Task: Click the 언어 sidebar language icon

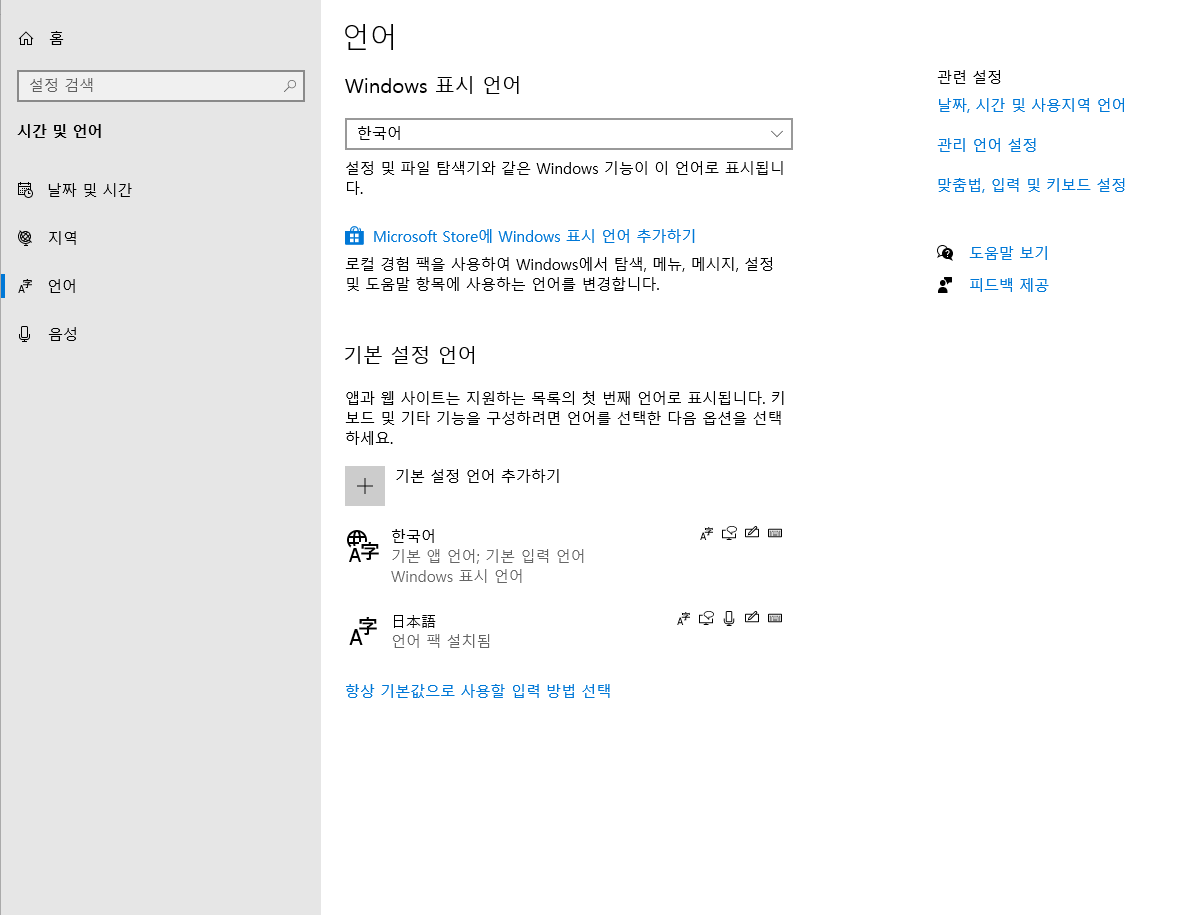Action: click(25, 286)
